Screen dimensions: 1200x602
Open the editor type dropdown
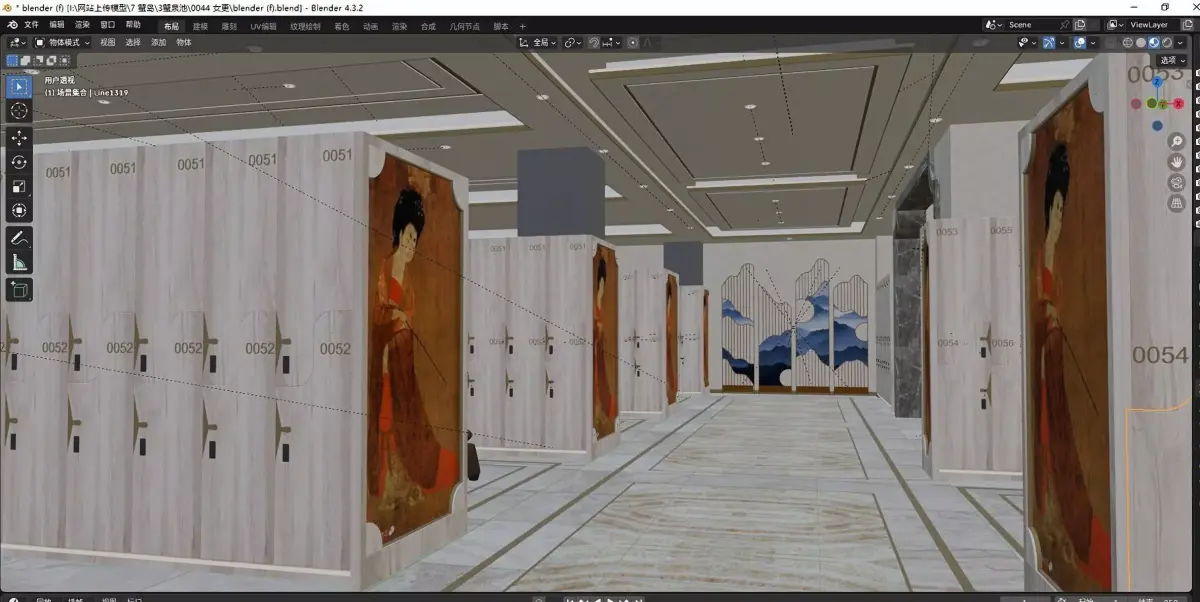tap(16, 43)
